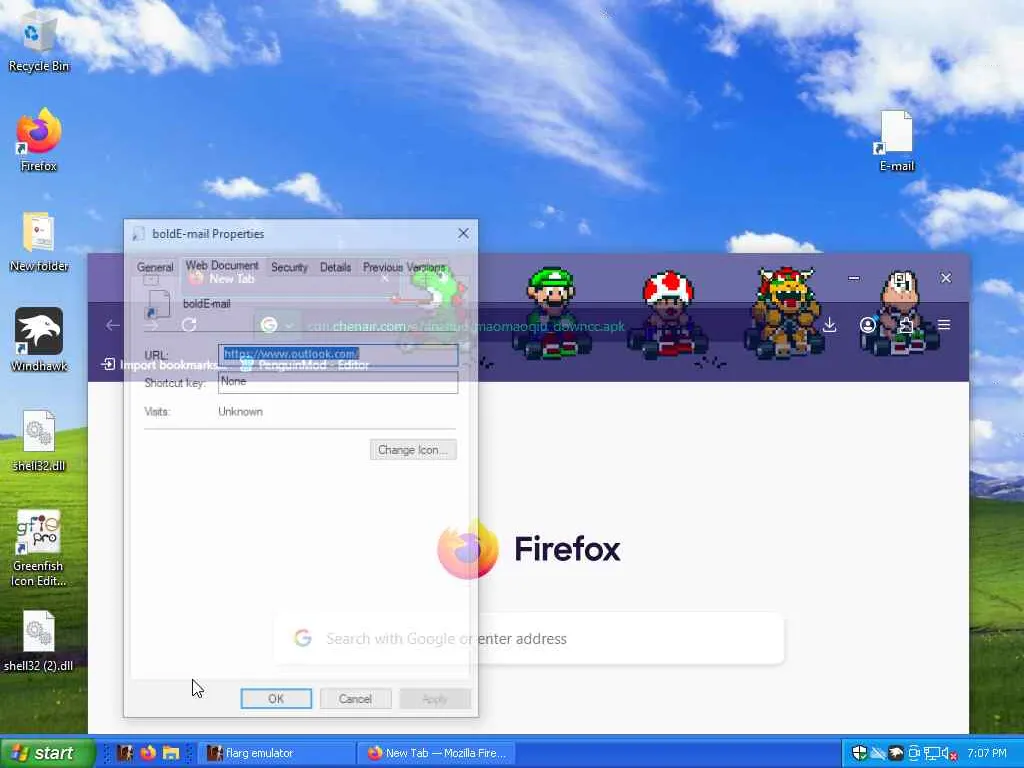
Task: Open the Firefox hamburger application menu
Action: pyautogui.click(x=944, y=325)
